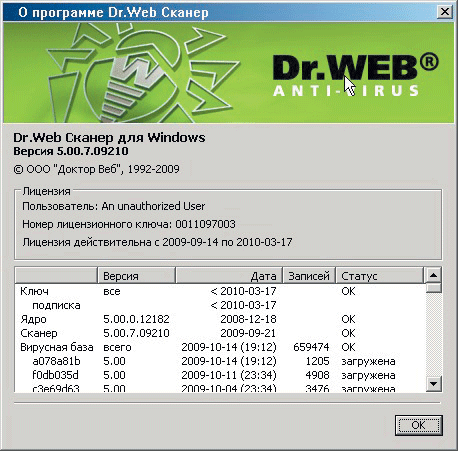Click the scrollbar down arrow in components list
This screenshot has width=458, height=451.
coord(433,384)
